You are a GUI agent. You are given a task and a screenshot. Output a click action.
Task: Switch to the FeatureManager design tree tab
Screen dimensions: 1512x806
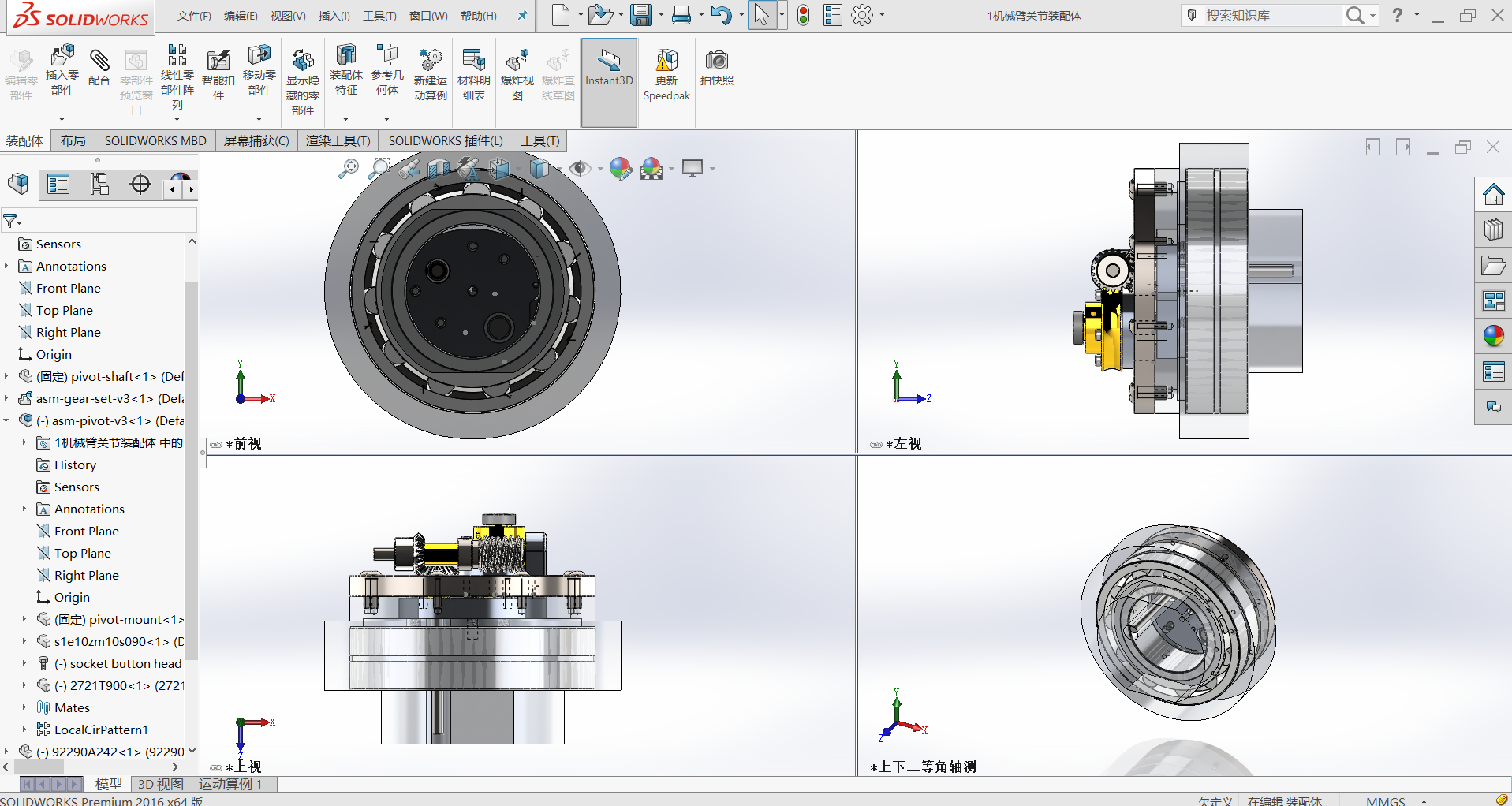pos(19,185)
